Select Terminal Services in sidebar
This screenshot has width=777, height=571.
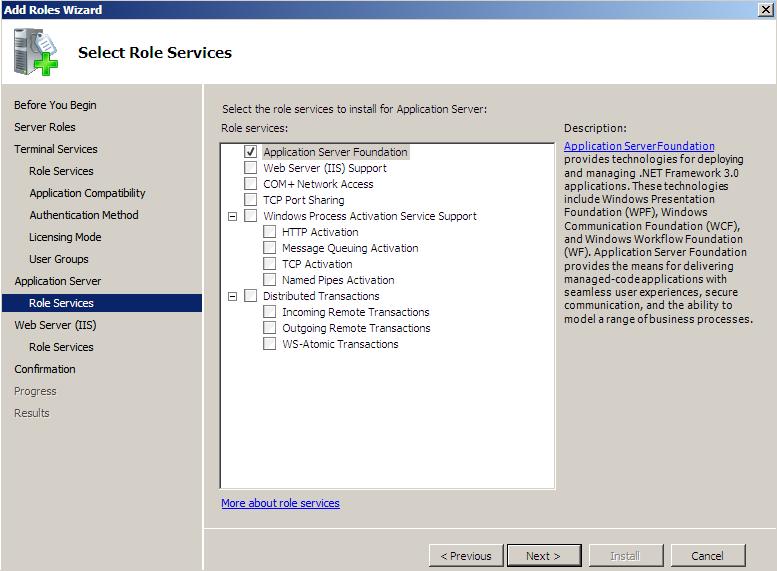point(56,149)
